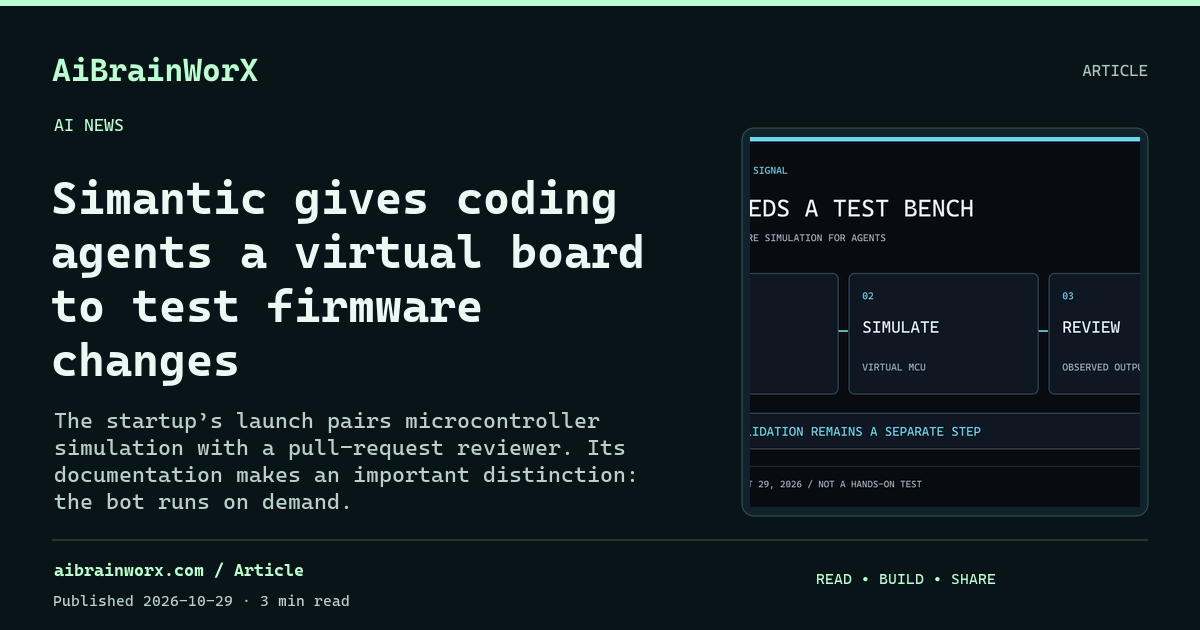Select the AI NEWS category tag

tap(89, 125)
